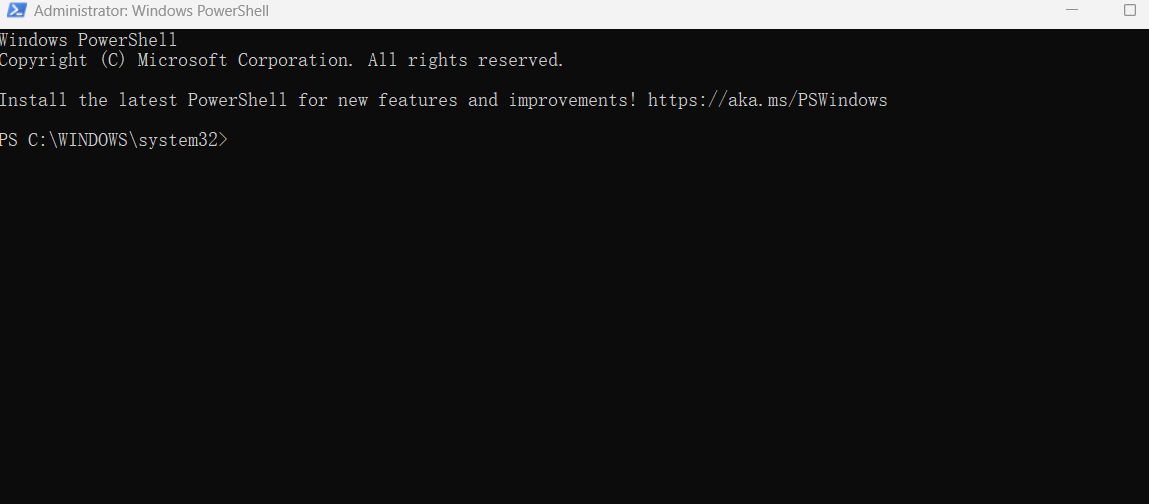The height and width of the screenshot is (504, 1149).
Task: Click the 'Microsoft Corporation.' text
Action: click(x=246, y=60)
